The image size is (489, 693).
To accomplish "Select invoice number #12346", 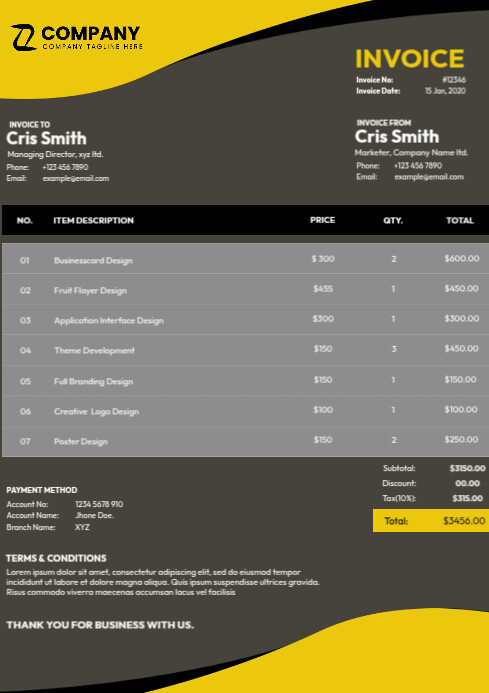I will pos(454,80).
